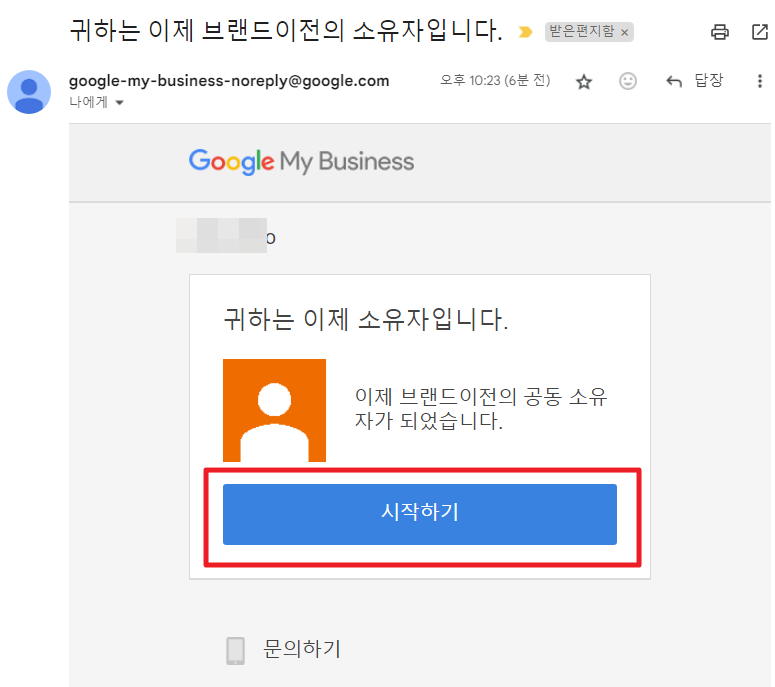Click the timestamp 오후 10:23 (6분 전)
The image size is (775, 687).
[x=495, y=80]
